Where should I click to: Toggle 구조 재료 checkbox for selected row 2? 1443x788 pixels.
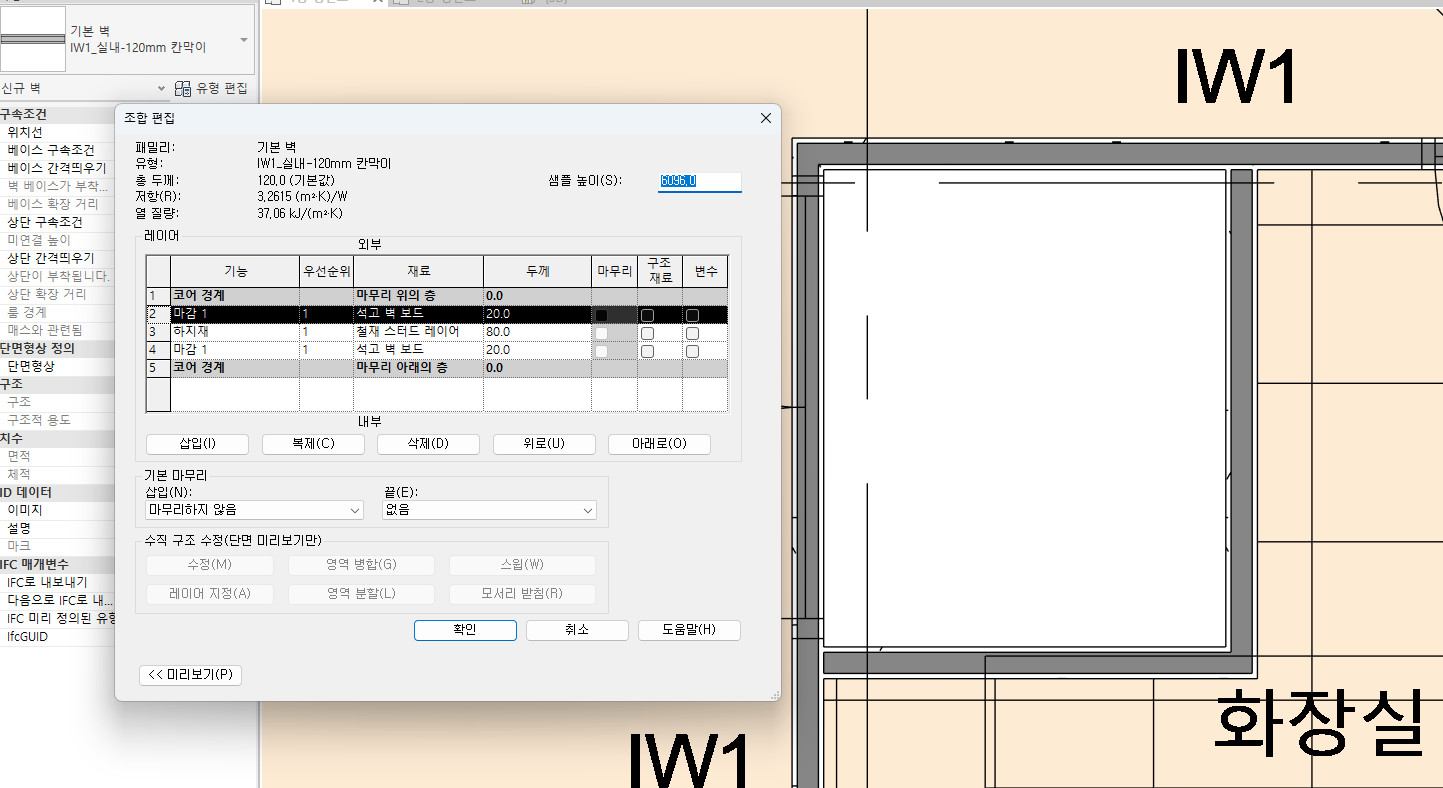coord(647,315)
